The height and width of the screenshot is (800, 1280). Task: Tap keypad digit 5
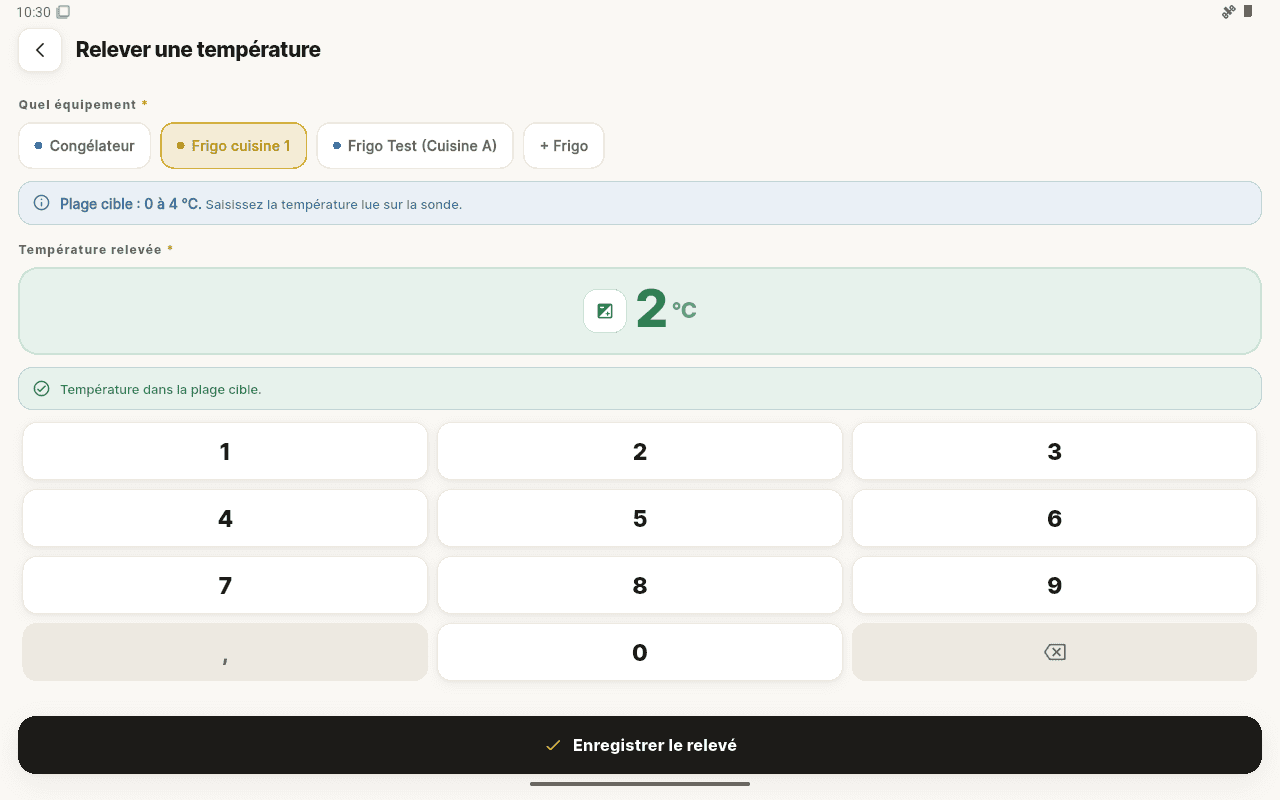point(640,518)
